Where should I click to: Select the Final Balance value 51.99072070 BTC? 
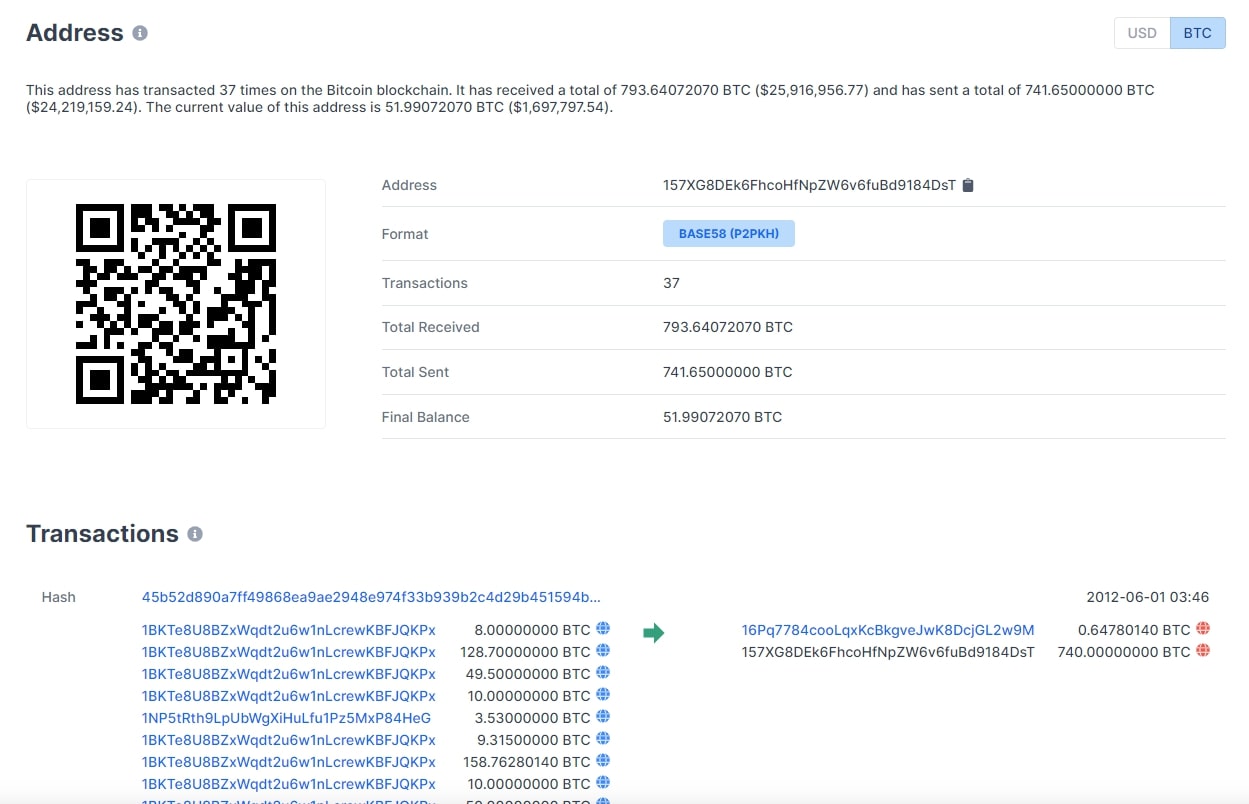(723, 417)
